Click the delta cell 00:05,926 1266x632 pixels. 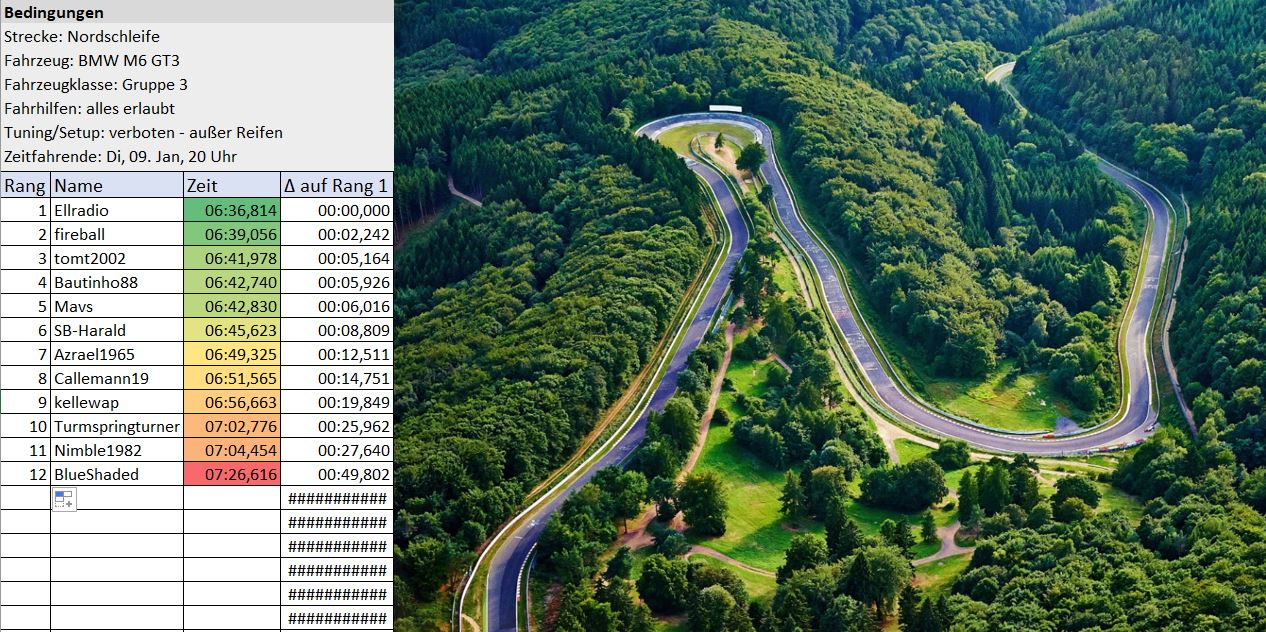[x=337, y=282]
